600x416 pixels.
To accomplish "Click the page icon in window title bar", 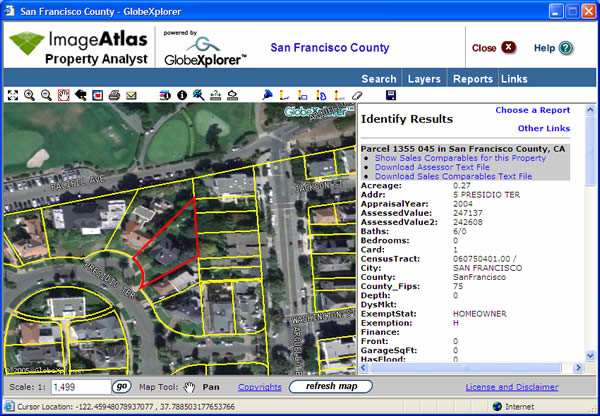I will pos(10,11).
